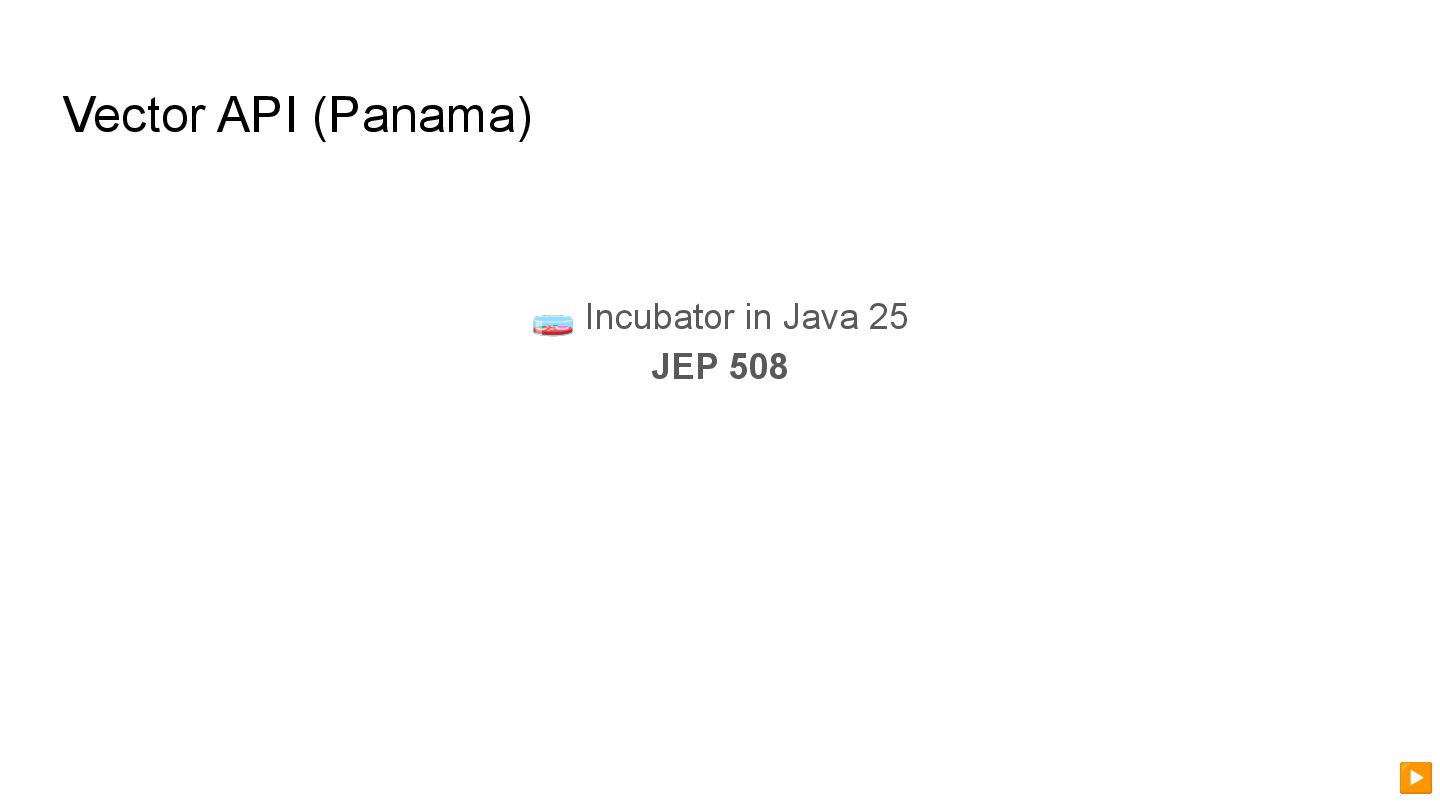Click the bold JEP 508 text
Screen dimensions: 1440x810
click(719, 367)
